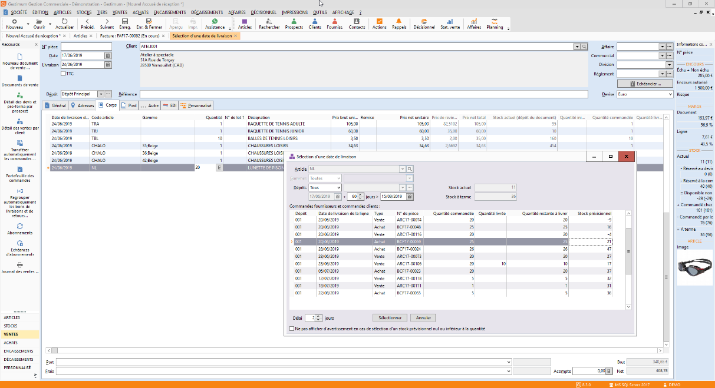Open the Dépôts 'Tous' dropdown in dialog
The height and width of the screenshot is (388, 715).
(x=338, y=187)
